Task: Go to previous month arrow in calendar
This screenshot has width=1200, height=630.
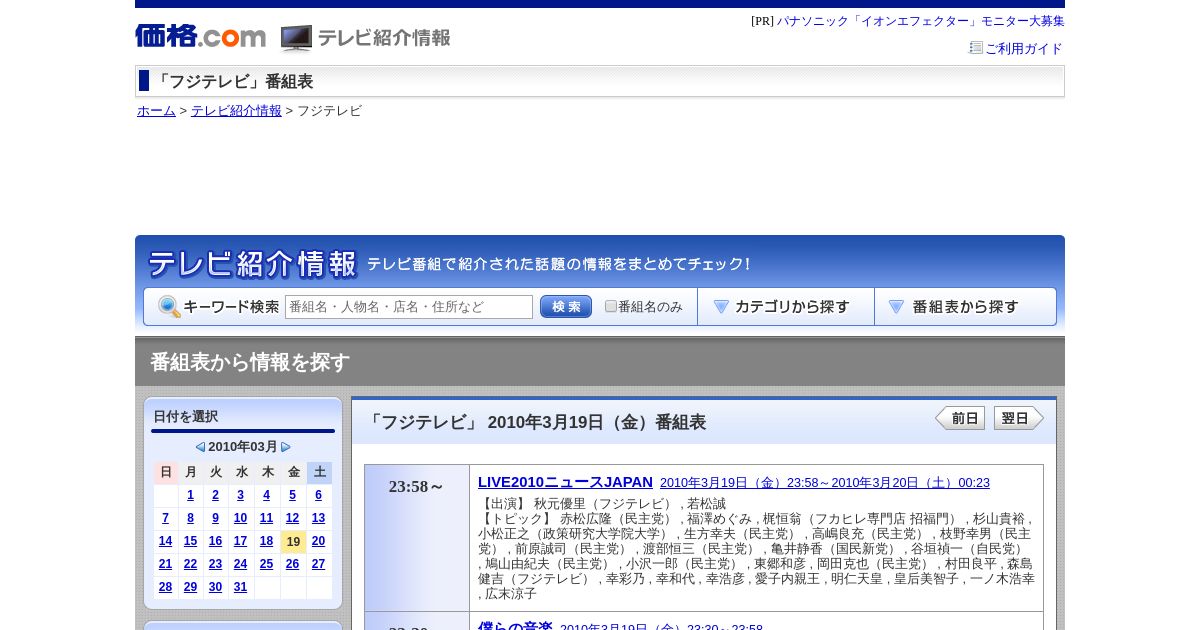Action: click(x=200, y=447)
